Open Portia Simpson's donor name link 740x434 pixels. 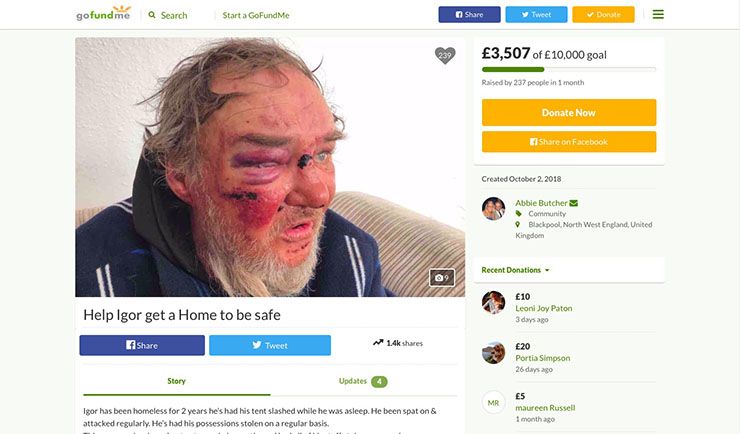pyautogui.click(x=543, y=358)
